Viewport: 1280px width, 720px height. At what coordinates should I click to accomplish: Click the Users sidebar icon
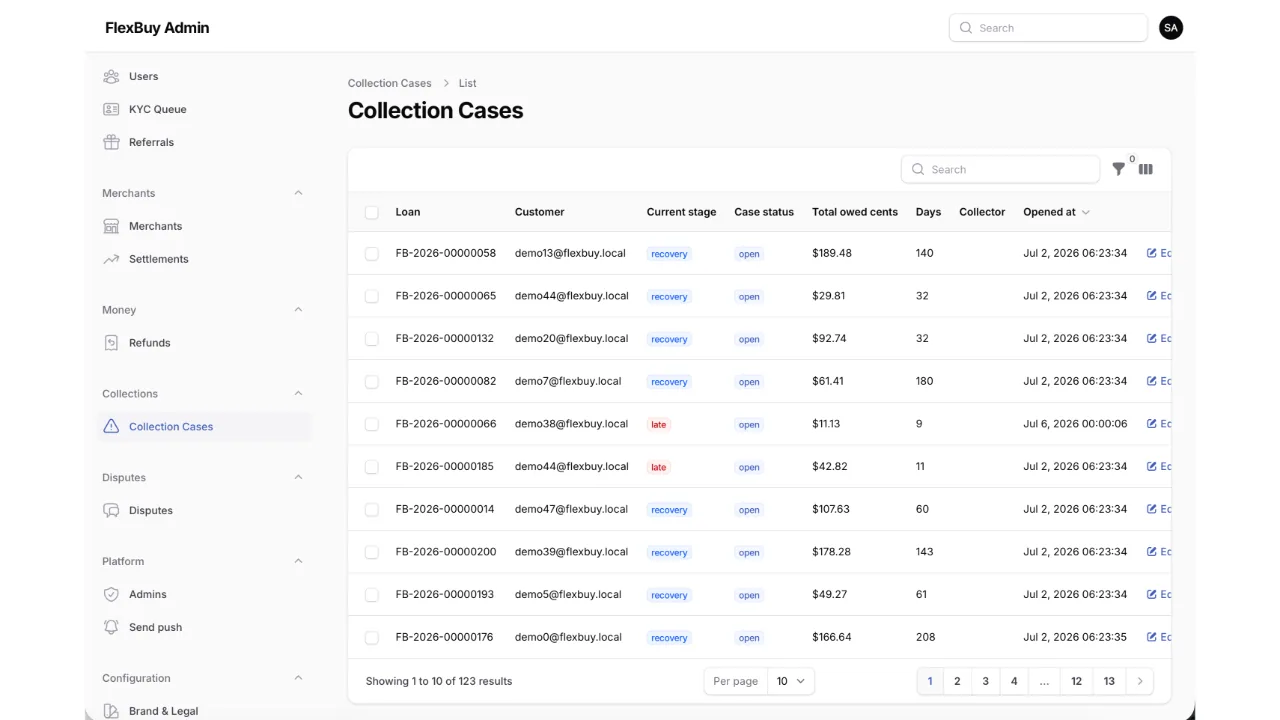111,76
